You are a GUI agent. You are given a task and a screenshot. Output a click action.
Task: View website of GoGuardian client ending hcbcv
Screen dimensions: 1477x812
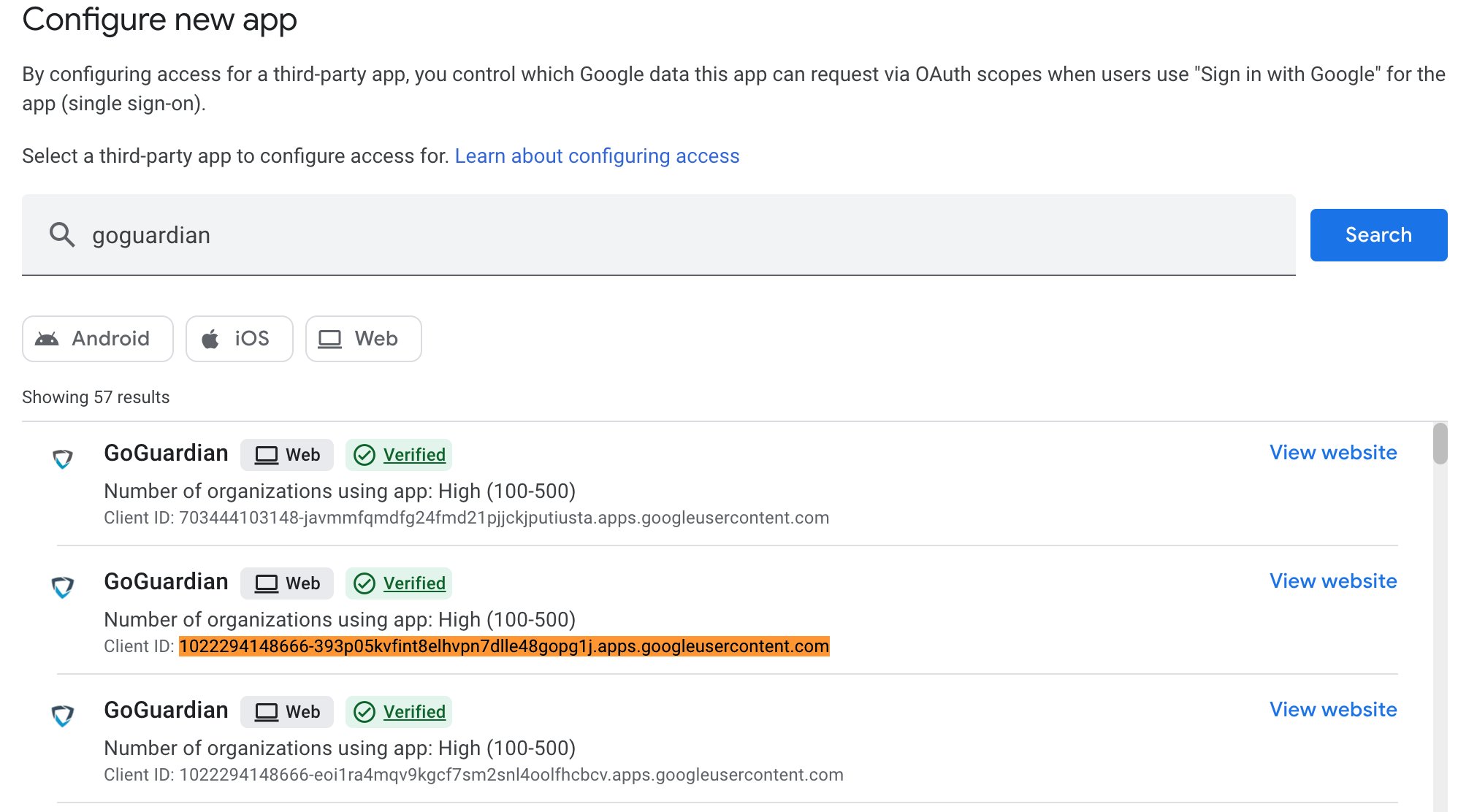coord(1333,710)
